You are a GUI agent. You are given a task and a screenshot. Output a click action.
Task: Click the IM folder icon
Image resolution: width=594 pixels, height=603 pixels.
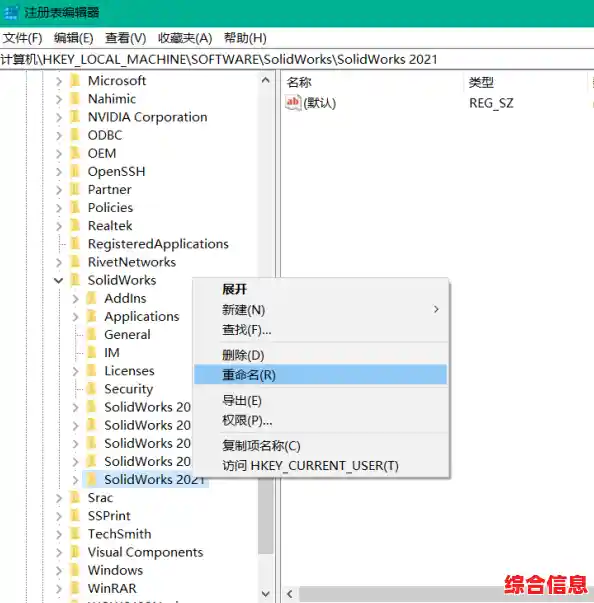coord(92,352)
